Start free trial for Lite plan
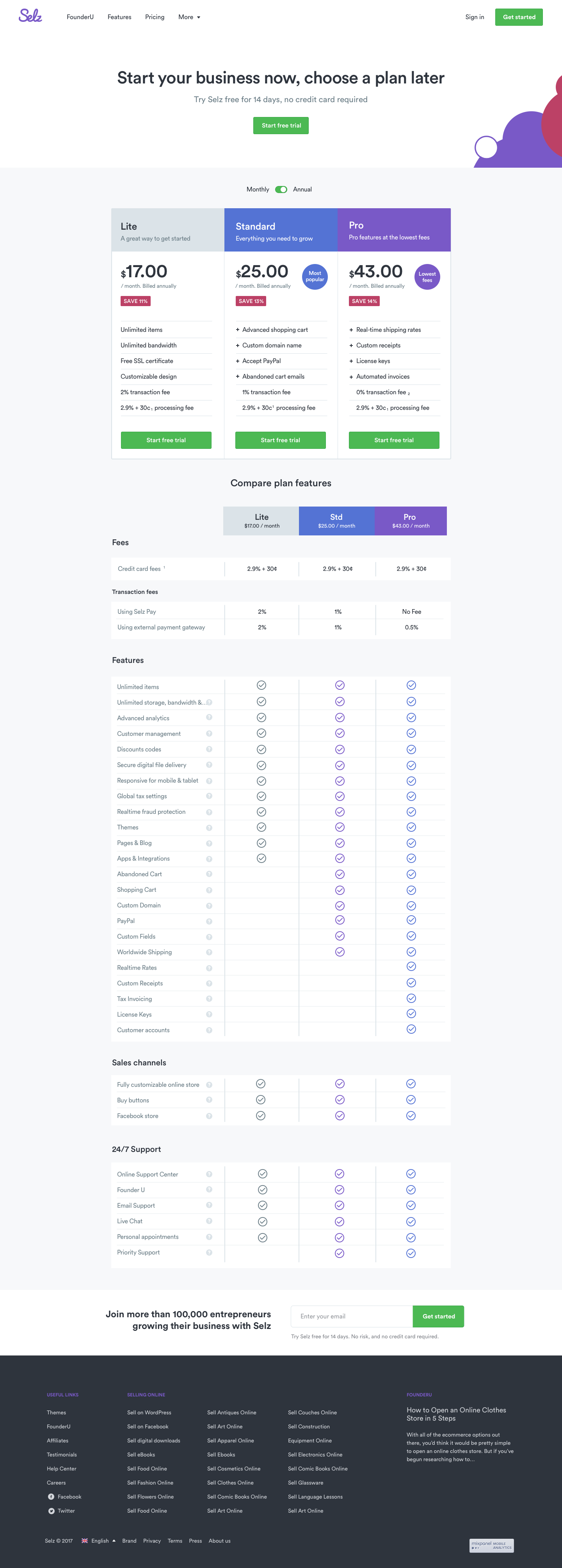This screenshot has height=1568, width=562. (166, 440)
